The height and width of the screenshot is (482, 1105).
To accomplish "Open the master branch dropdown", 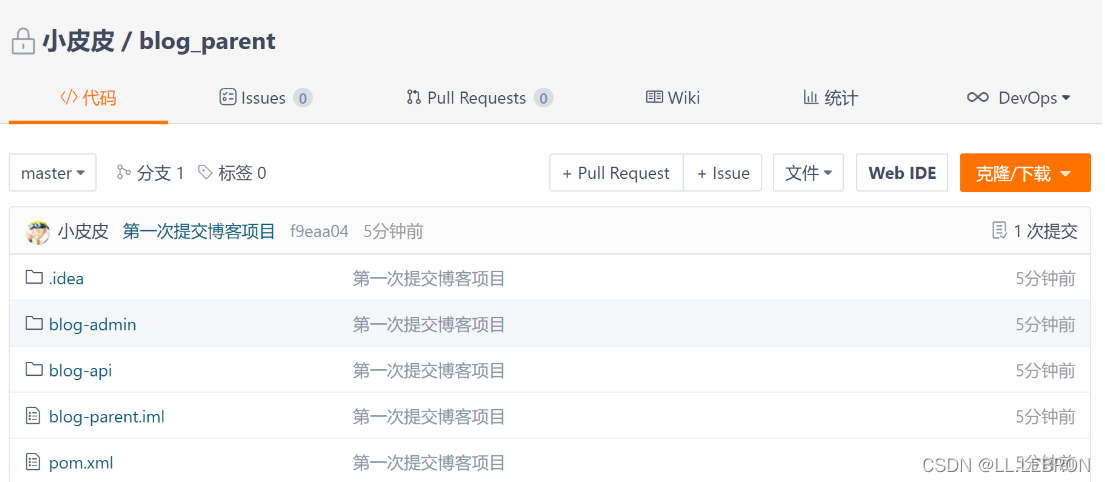I will pos(53,173).
